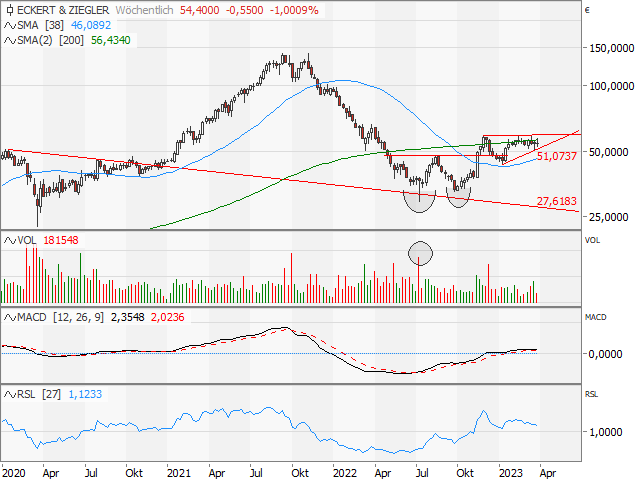640x480 pixels.
Task: Click the Wöchentlich interval label
Action: coord(144,10)
